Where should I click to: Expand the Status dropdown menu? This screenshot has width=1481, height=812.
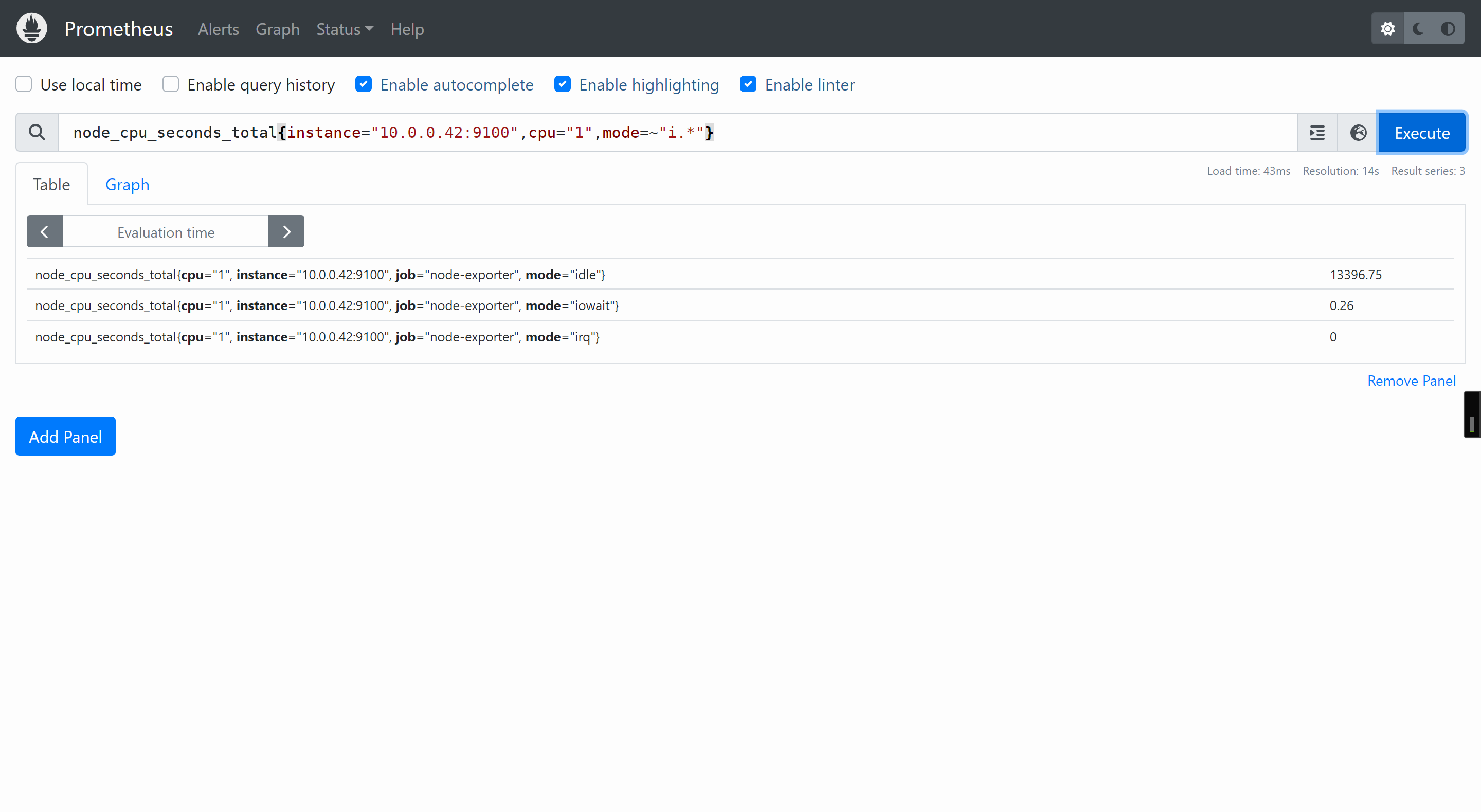pyautogui.click(x=345, y=29)
